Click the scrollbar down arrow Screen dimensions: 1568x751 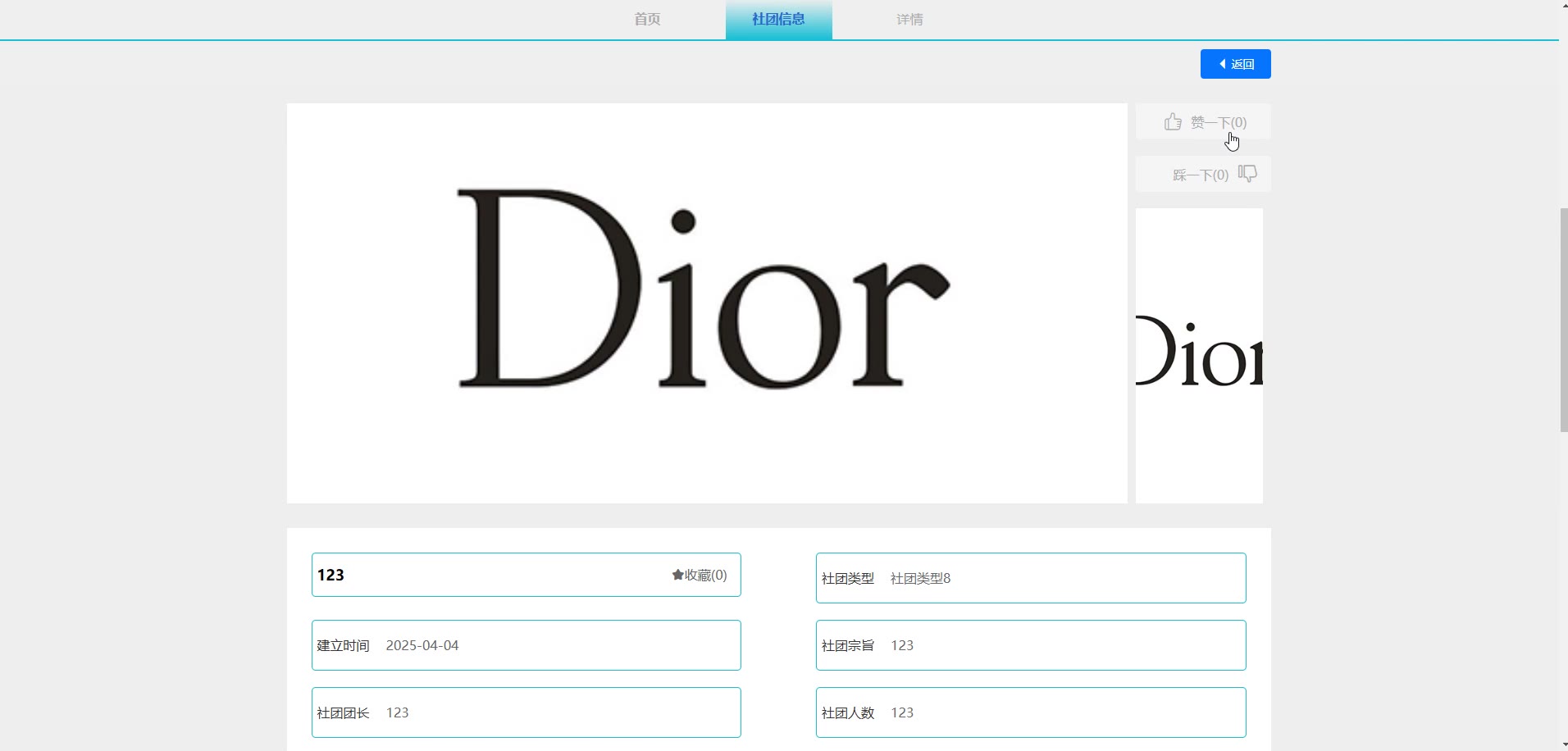click(1563, 745)
